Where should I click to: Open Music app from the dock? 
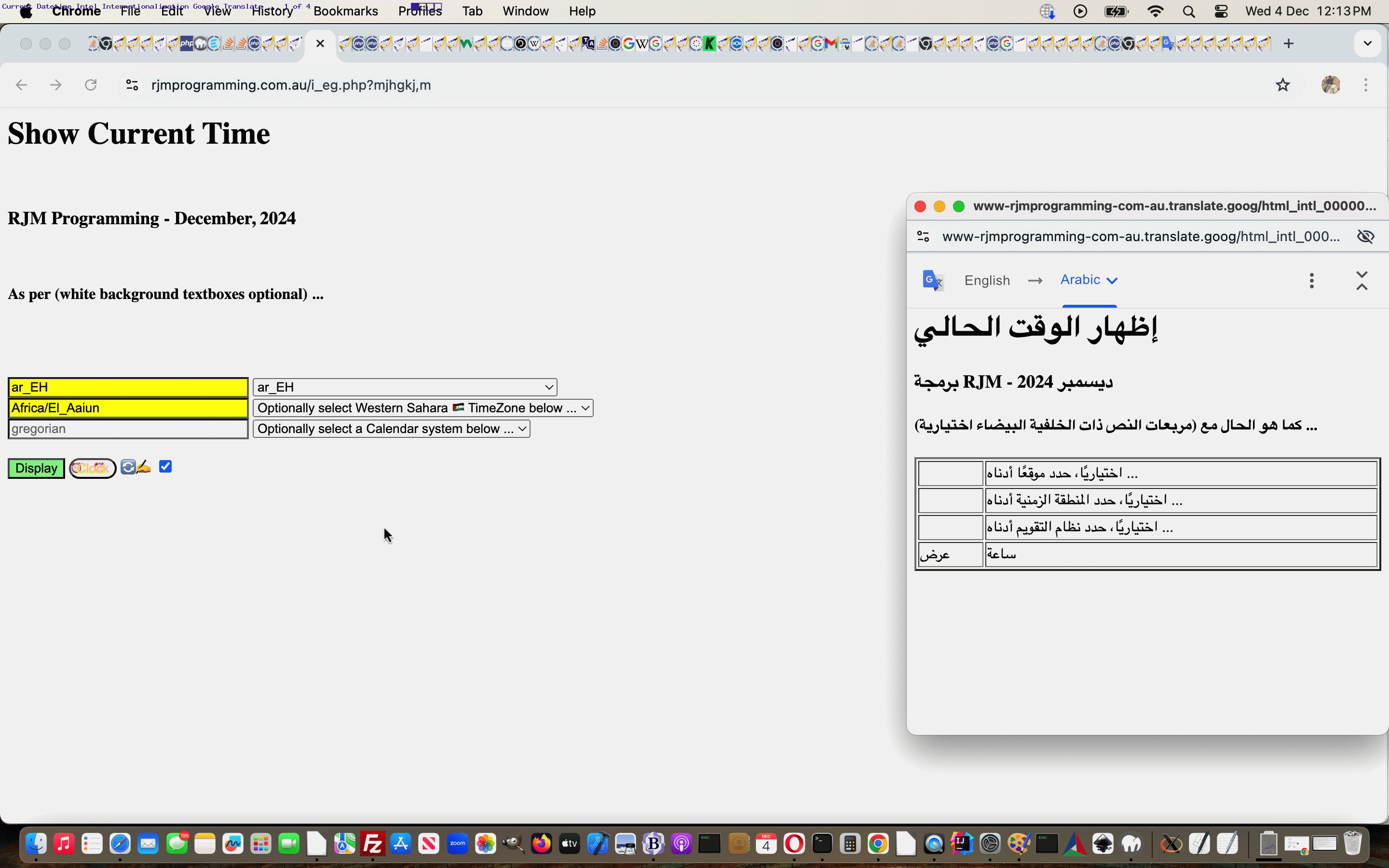[64, 844]
